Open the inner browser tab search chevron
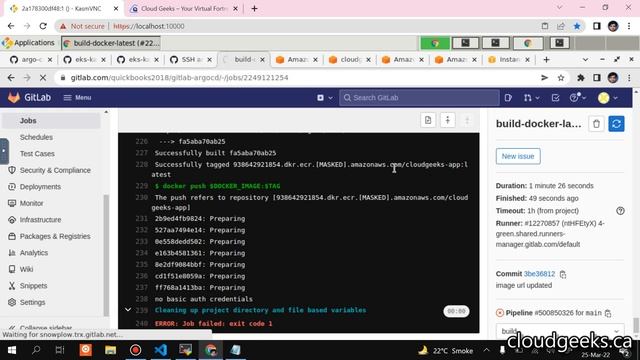640x360 pixels. tap(585, 60)
